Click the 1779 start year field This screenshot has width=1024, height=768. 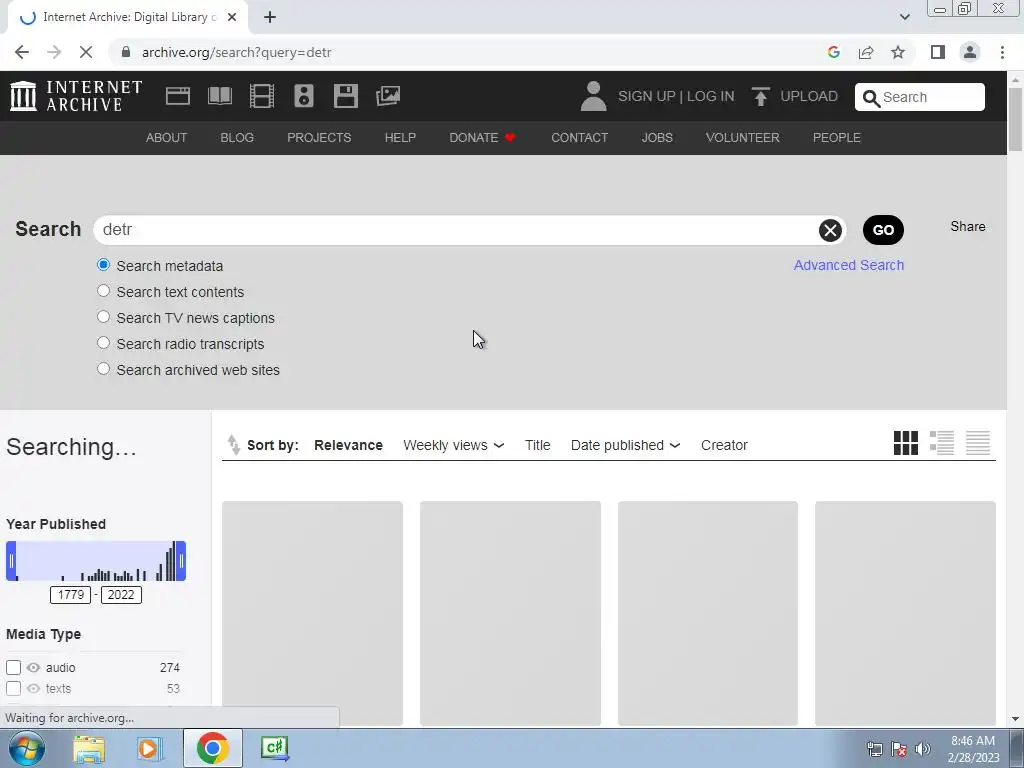coord(71,595)
